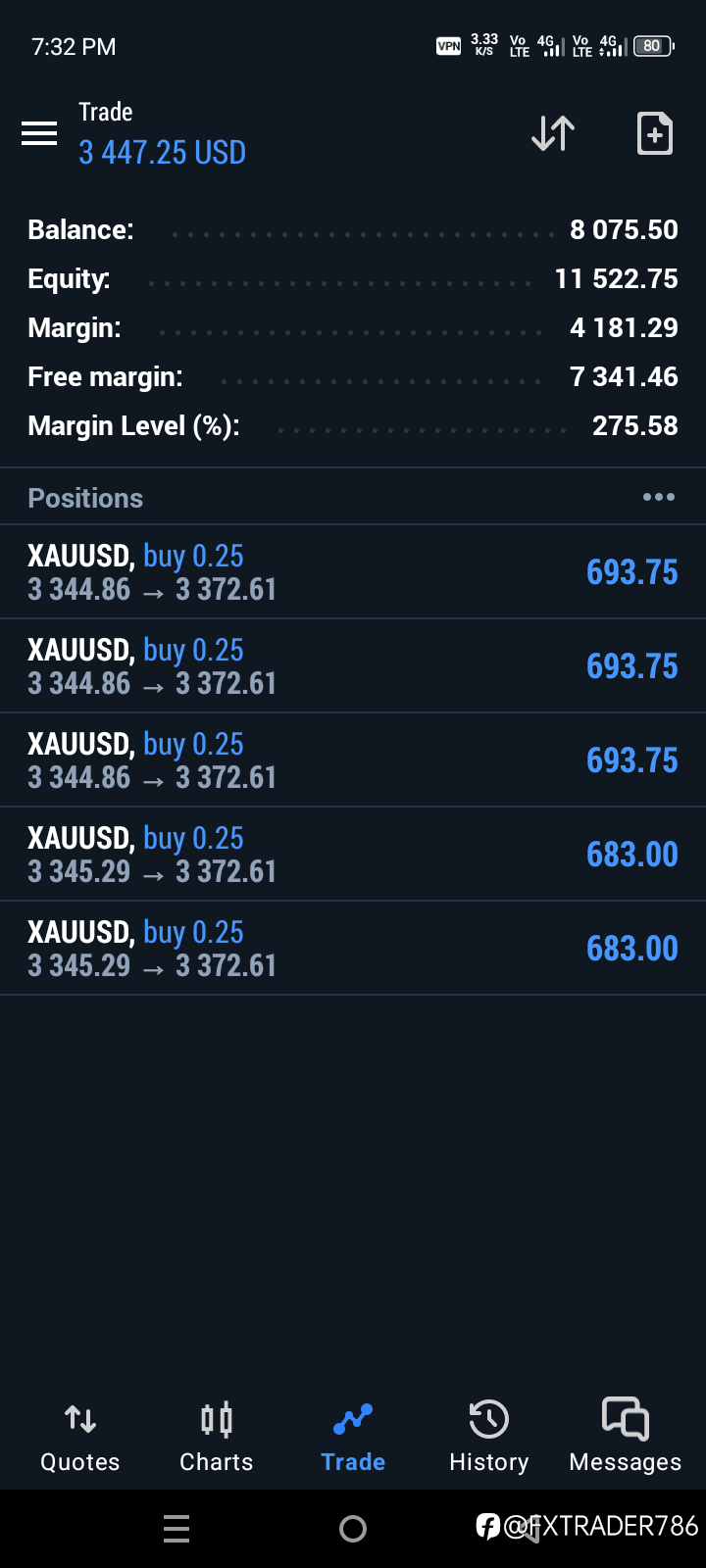Select the fourth XAUUSD position at 3 345.29
Screen dimensions: 706x1568
coord(353,855)
